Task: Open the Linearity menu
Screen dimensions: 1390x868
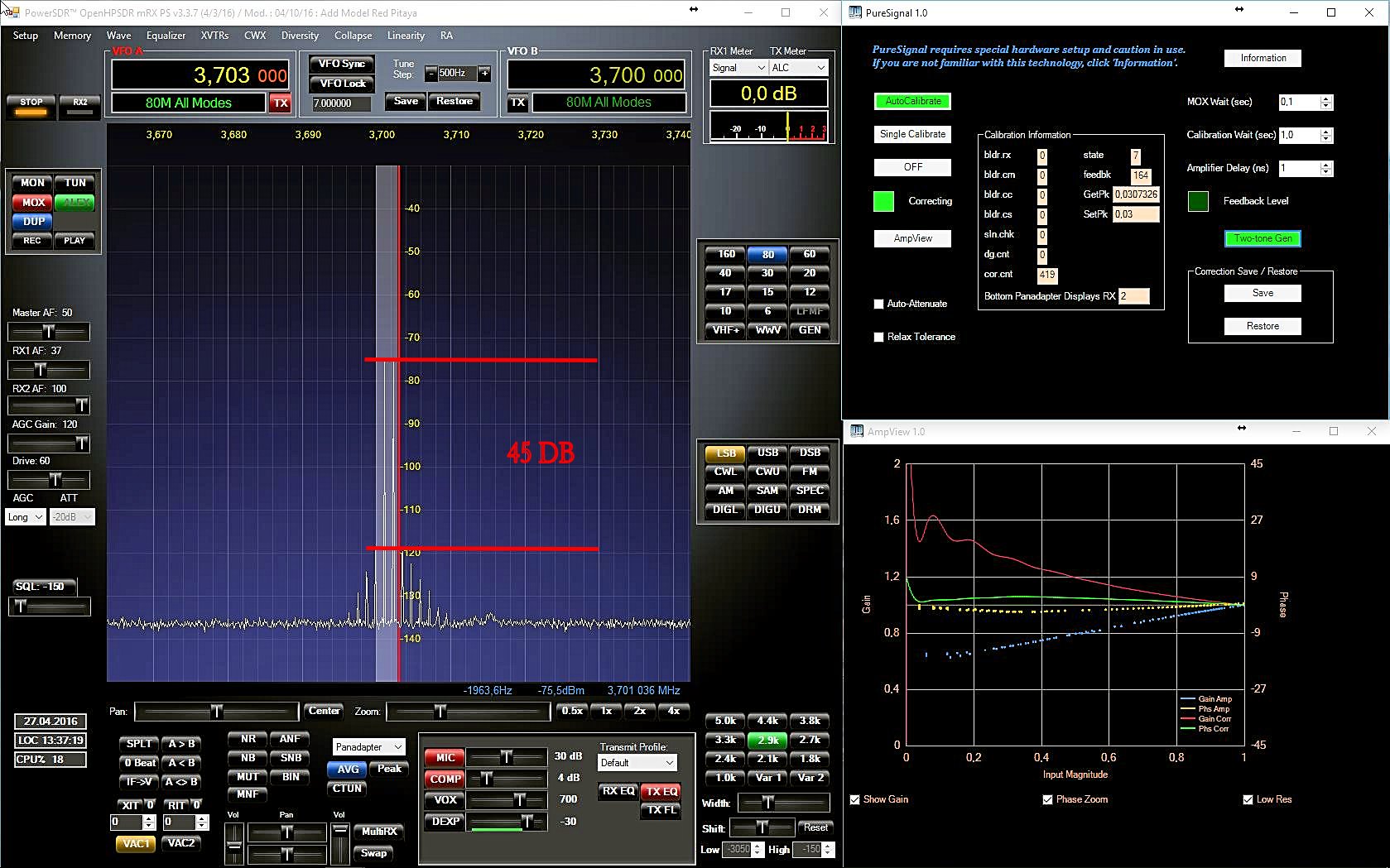Action: coord(406,36)
